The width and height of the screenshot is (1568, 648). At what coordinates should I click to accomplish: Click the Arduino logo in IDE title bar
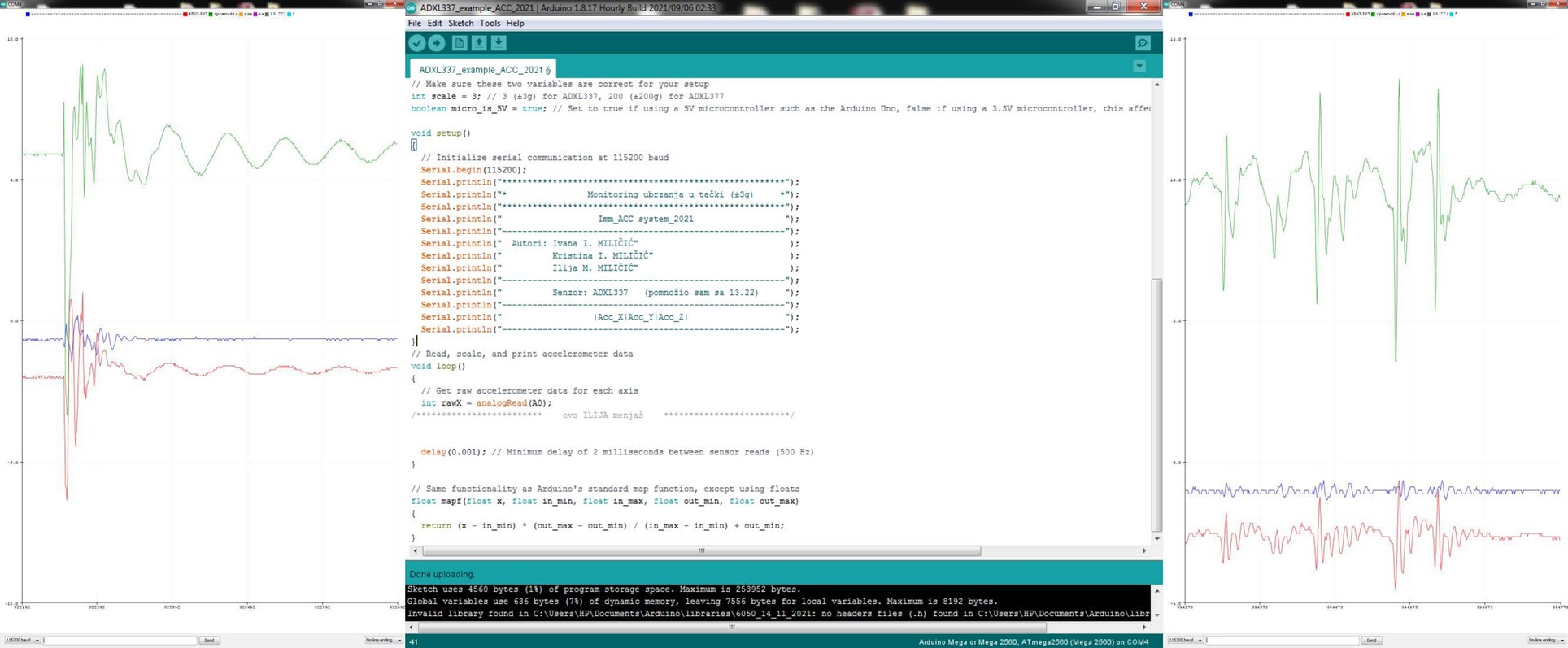(x=412, y=7)
